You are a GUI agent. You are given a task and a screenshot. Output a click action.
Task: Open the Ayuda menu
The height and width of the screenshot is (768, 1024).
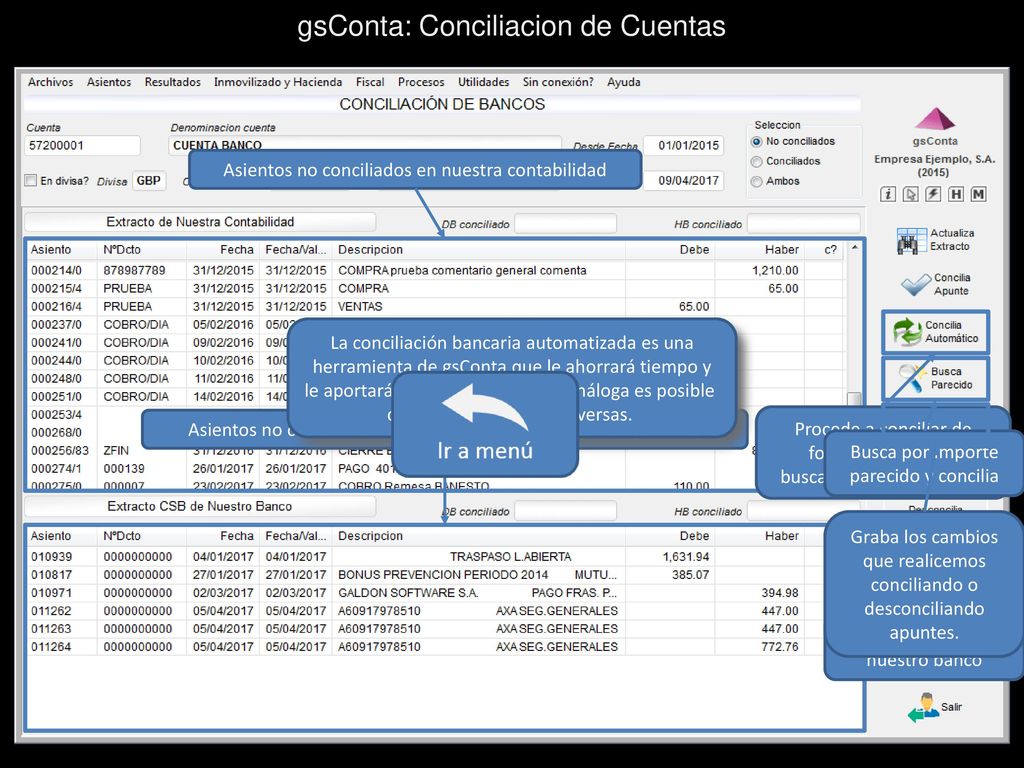pos(624,82)
